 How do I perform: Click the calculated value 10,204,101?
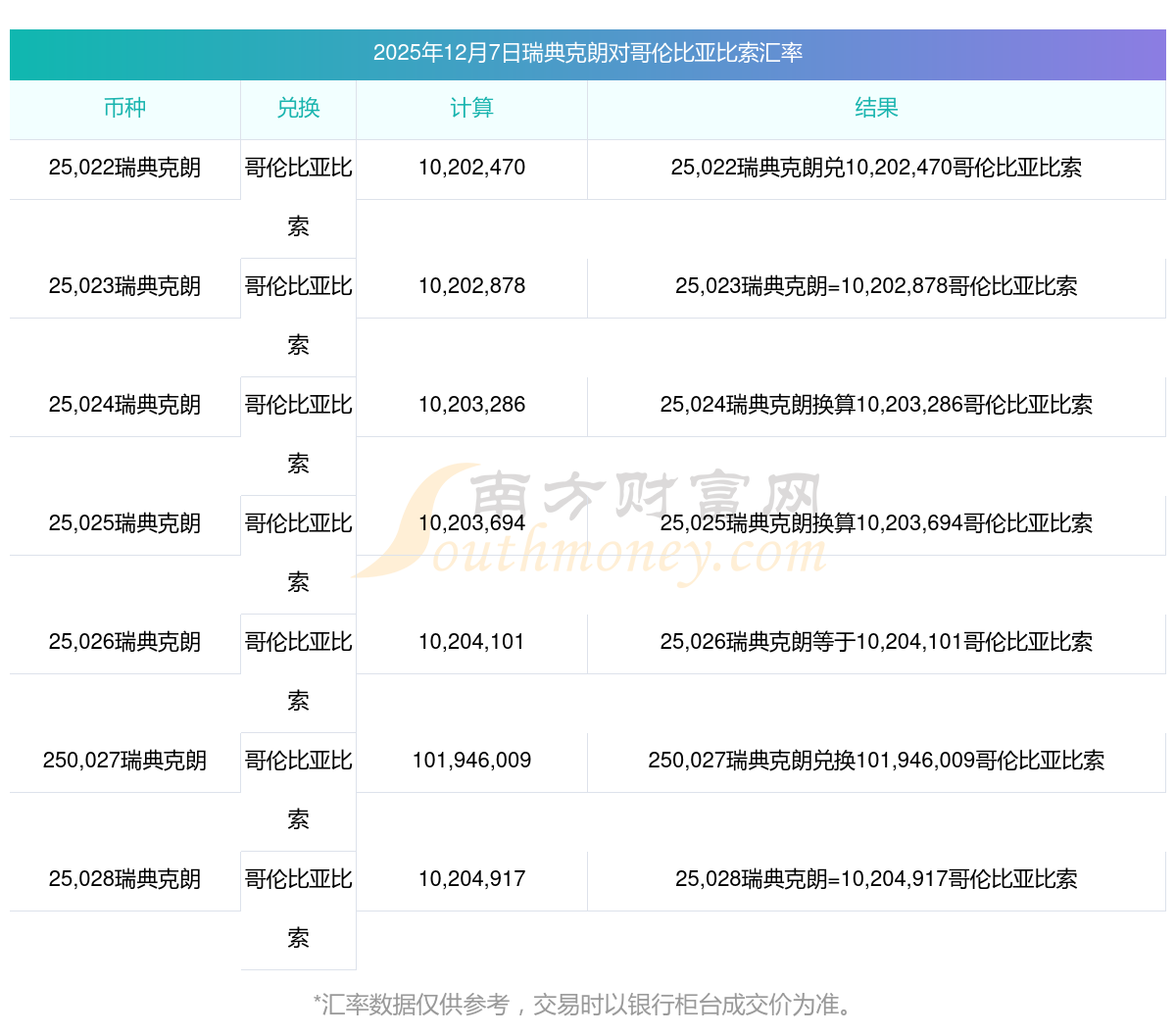pos(471,642)
